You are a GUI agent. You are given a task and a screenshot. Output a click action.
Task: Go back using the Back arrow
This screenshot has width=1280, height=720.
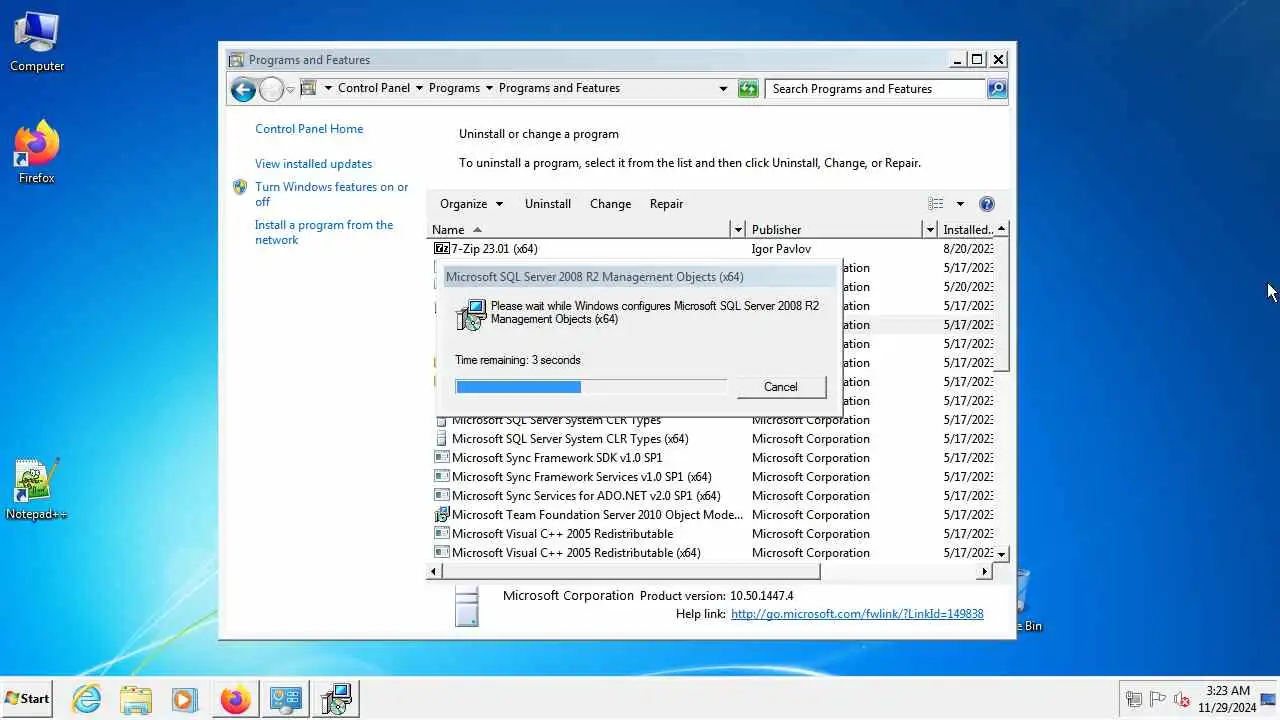point(243,90)
